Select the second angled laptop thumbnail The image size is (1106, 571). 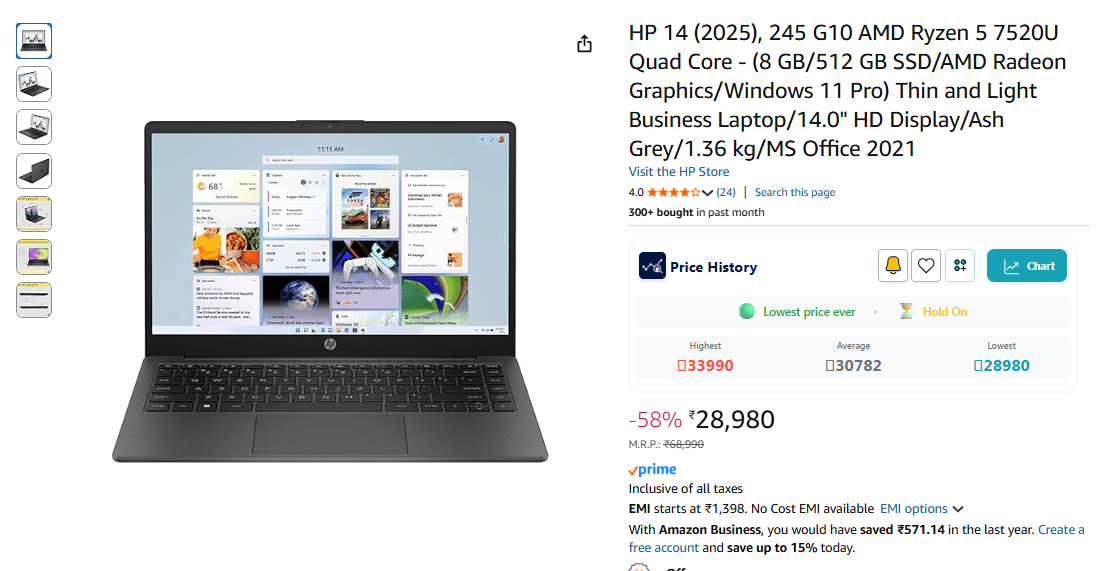point(34,84)
